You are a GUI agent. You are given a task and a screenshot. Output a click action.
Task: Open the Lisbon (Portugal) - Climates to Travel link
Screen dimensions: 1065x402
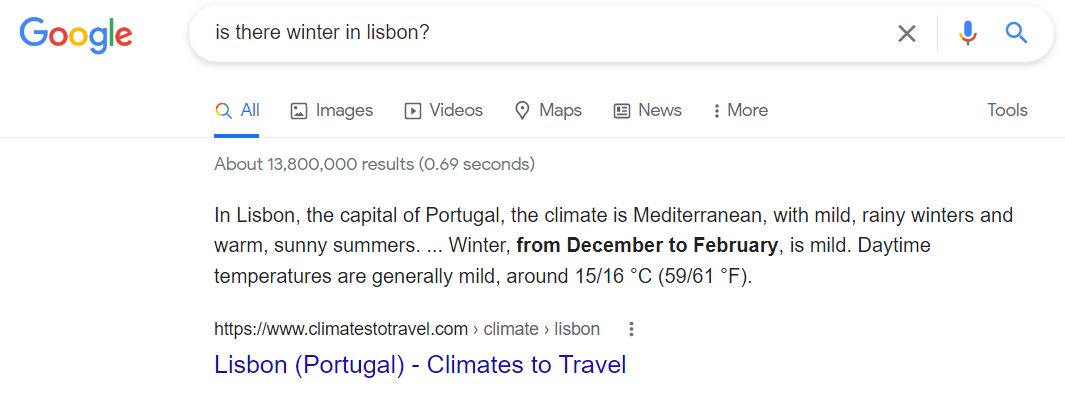pyautogui.click(x=420, y=365)
